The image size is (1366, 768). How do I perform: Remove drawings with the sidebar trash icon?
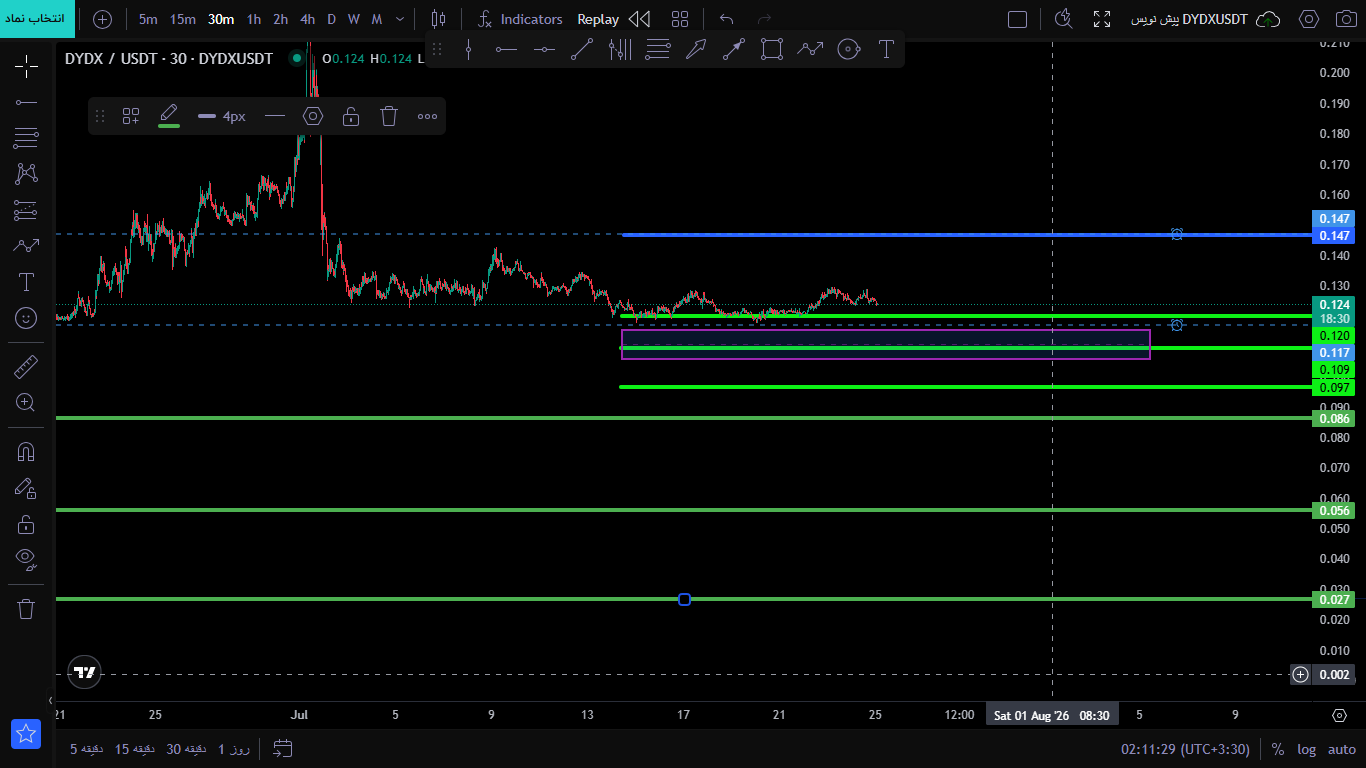click(26, 609)
